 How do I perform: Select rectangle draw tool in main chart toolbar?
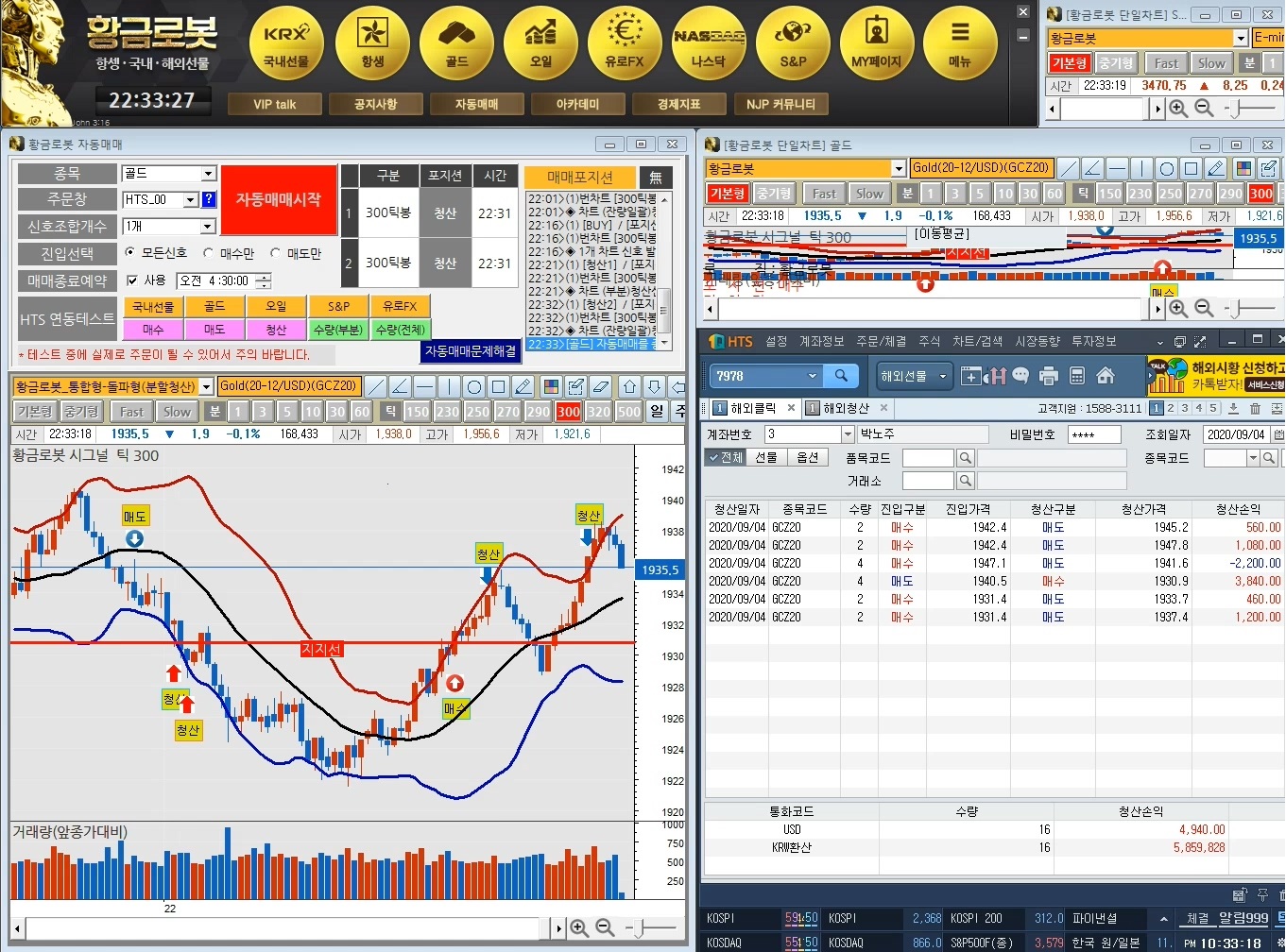click(x=499, y=386)
